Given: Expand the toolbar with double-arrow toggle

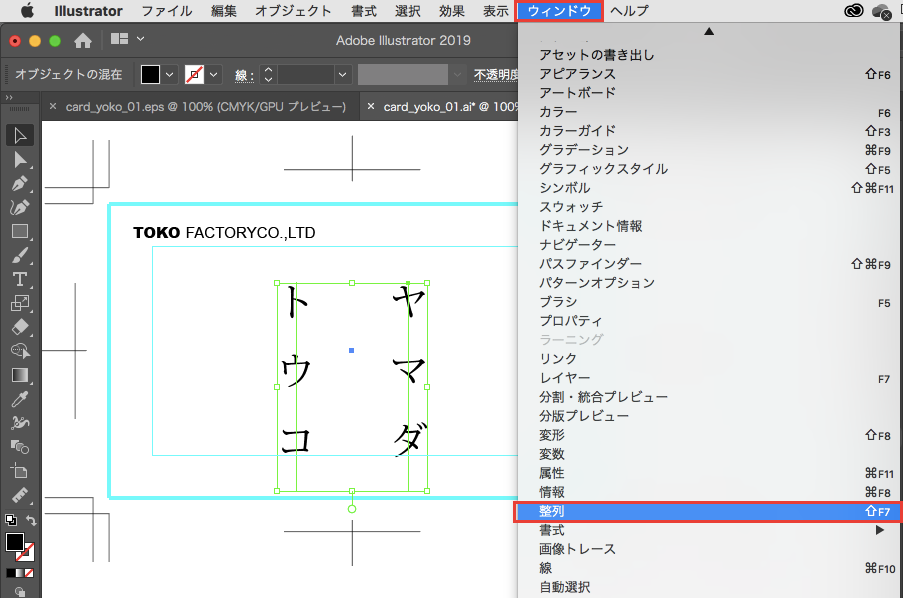Looking at the screenshot, I should pyautogui.click(x=9, y=97).
